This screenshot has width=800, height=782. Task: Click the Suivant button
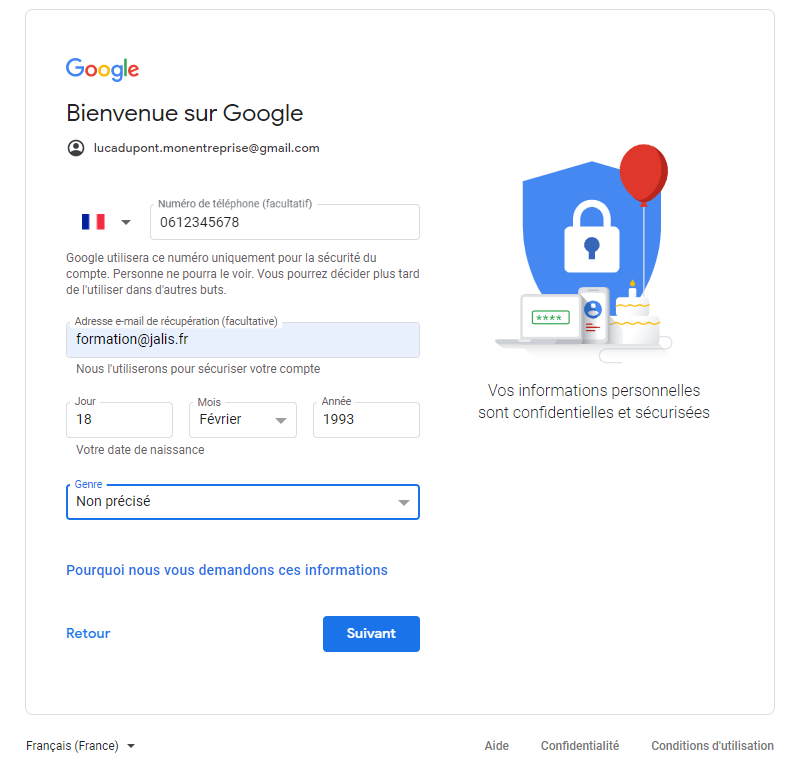tap(371, 634)
